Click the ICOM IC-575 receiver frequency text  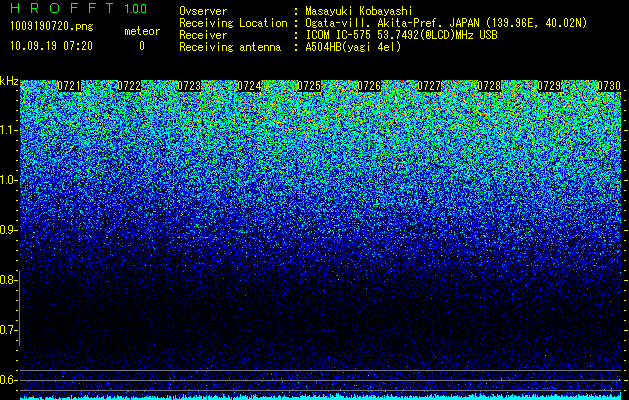pos(401,35)
